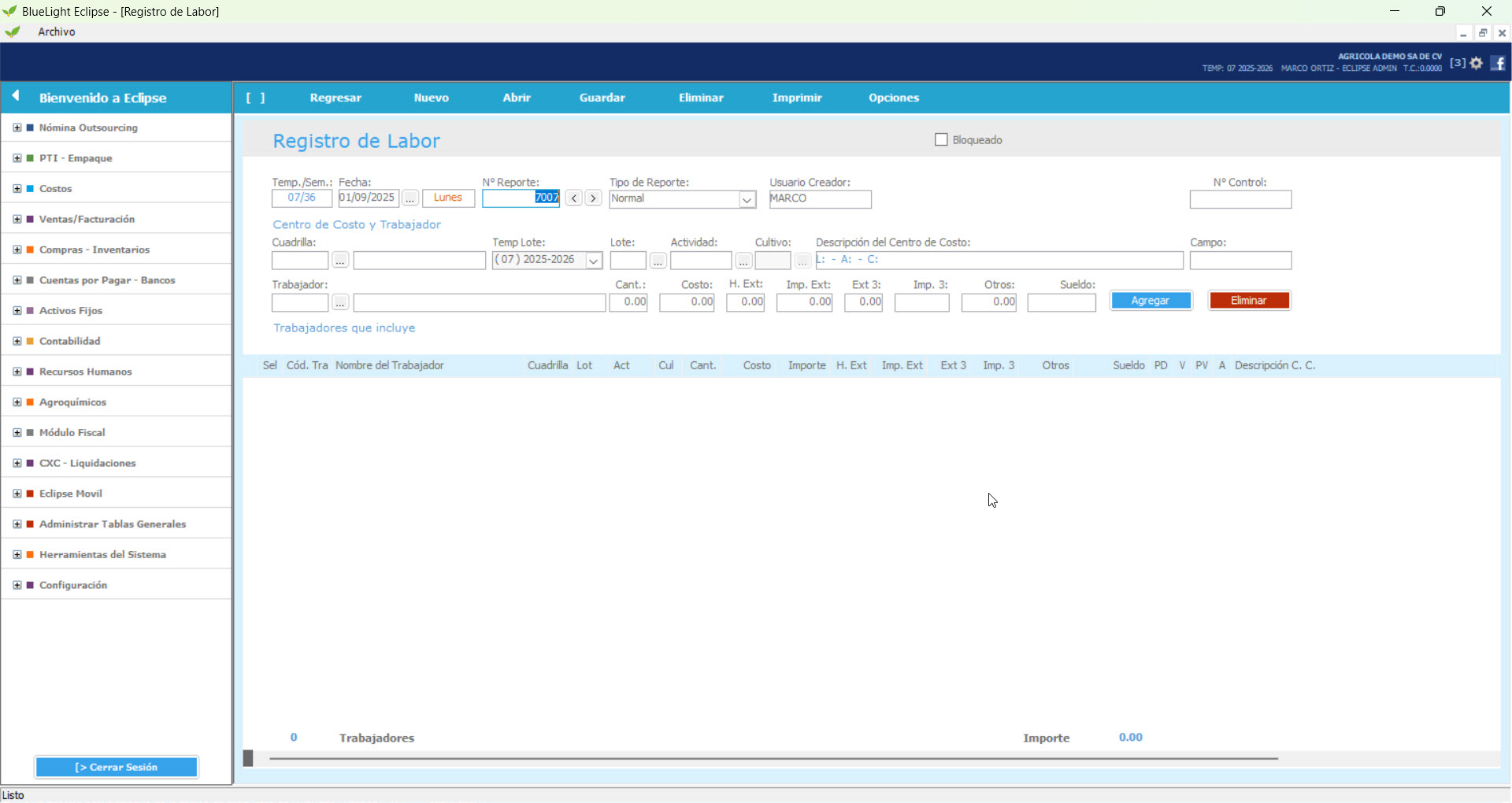Open the Actividad lookup ellipsis button

pos(743,261)
